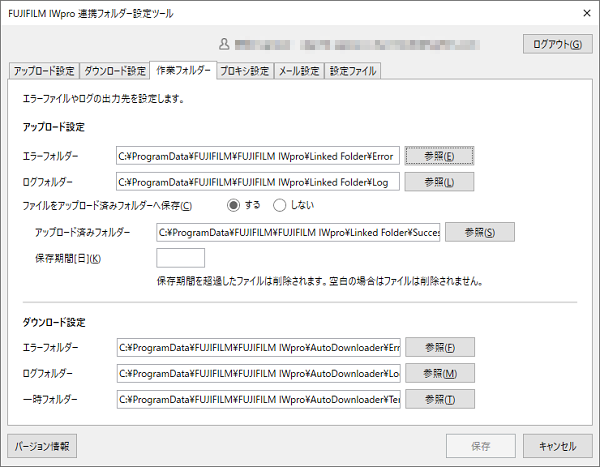
Task: Click the 保存期間[日] input box
Action: 181,258
